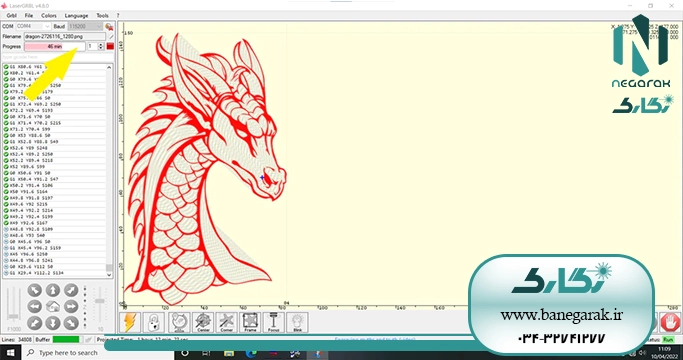
Task: Click the open file icon next to Filename
Action: click(x=111, y=37)
